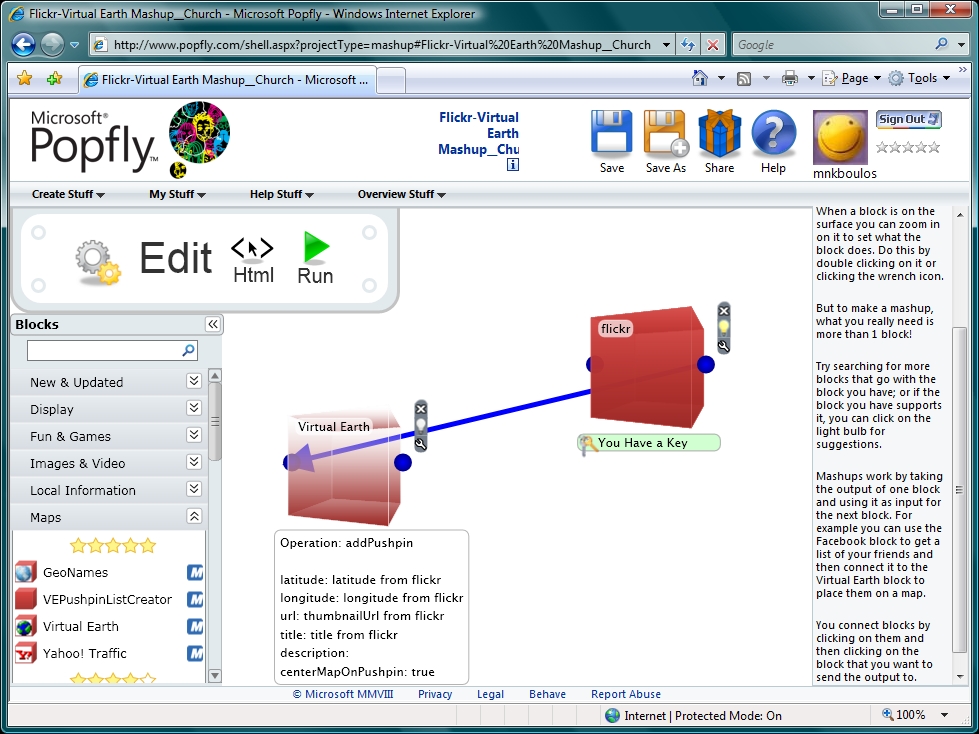Image resolution: width=979 pixels, height=734 pixels.
Task: Click the Save floppy disk icon
Action: (611, 132)
